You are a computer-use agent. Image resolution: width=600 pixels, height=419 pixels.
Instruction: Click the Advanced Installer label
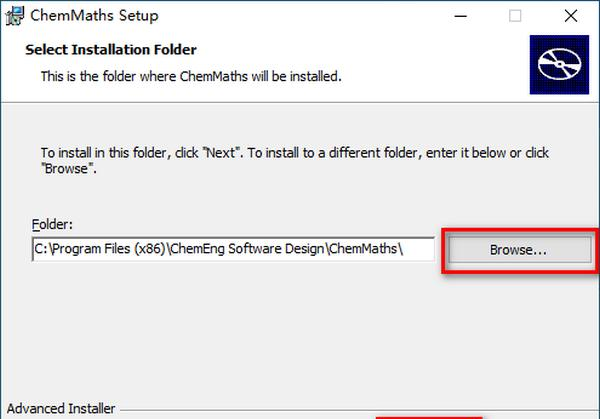coord(61,409)
